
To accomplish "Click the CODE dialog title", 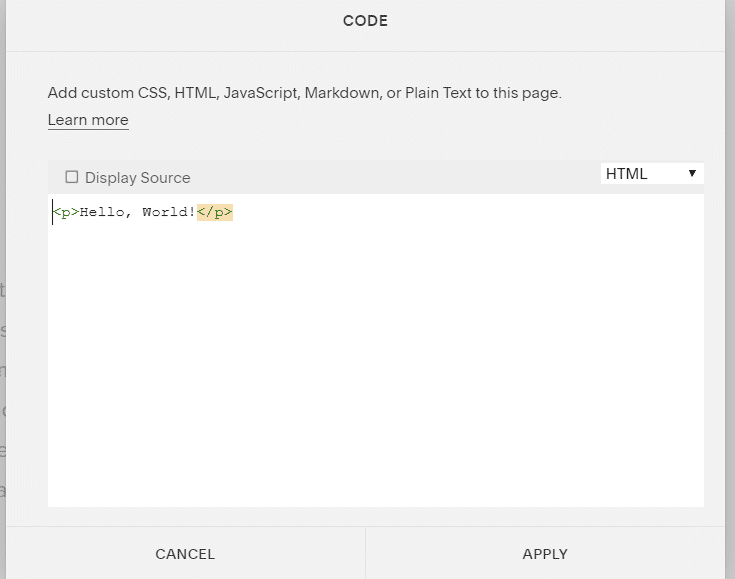I will (365, 21).
